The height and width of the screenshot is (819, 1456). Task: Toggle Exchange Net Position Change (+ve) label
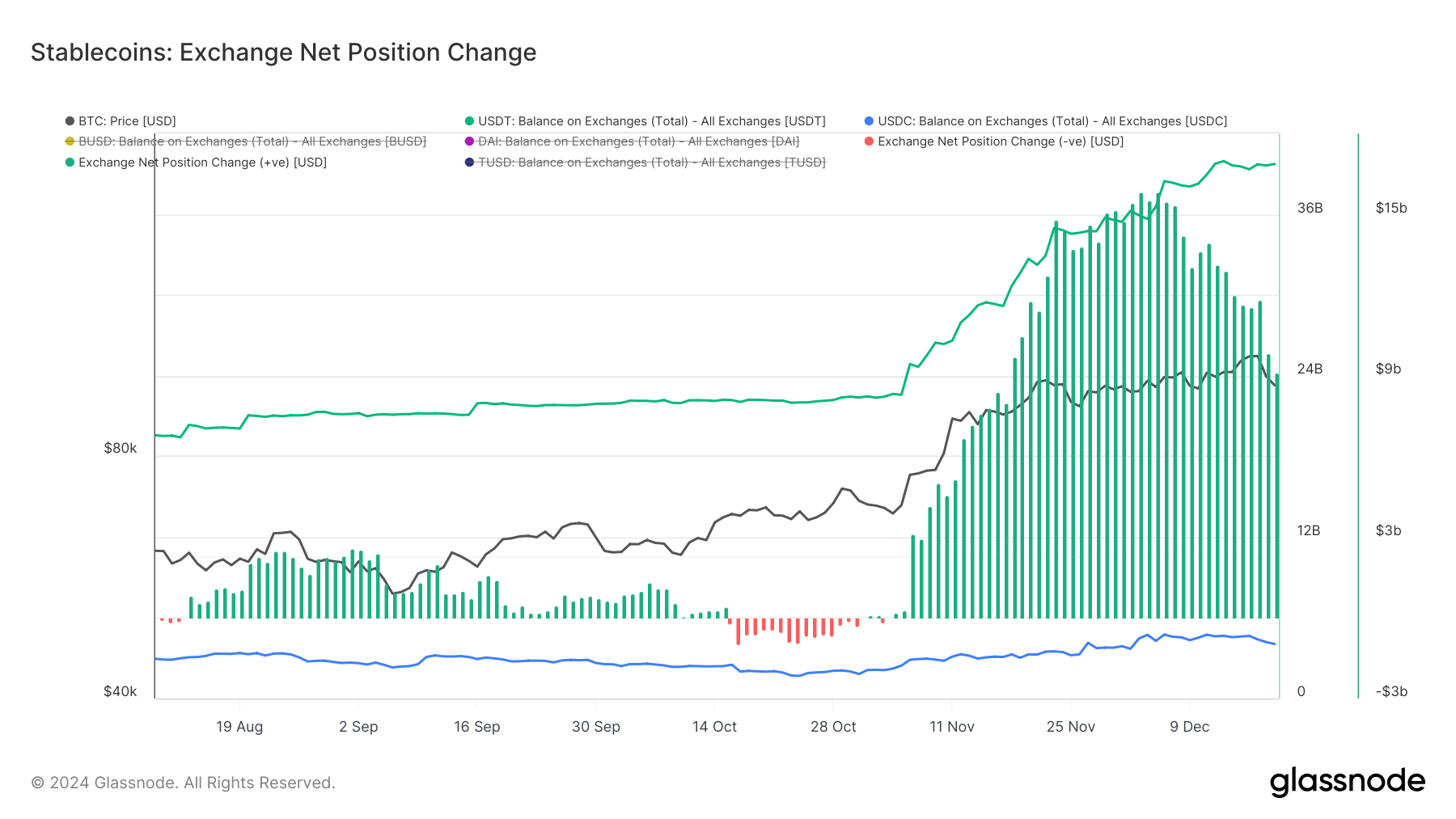click(202, 163)
